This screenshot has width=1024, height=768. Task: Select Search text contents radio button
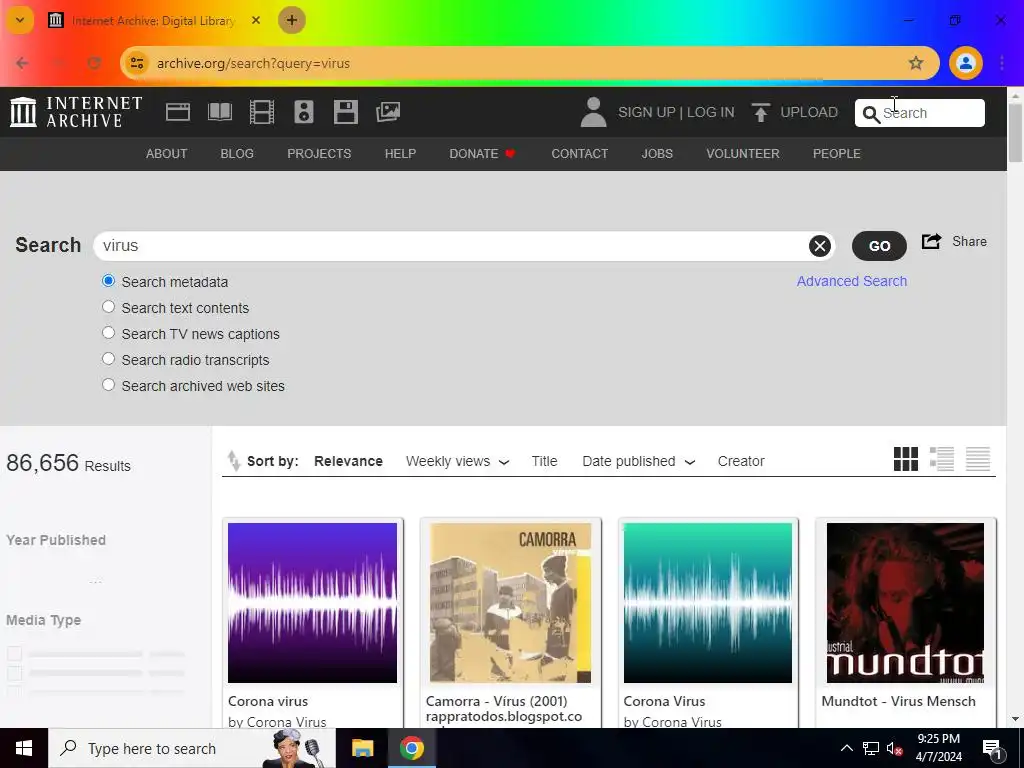[108, 307]
